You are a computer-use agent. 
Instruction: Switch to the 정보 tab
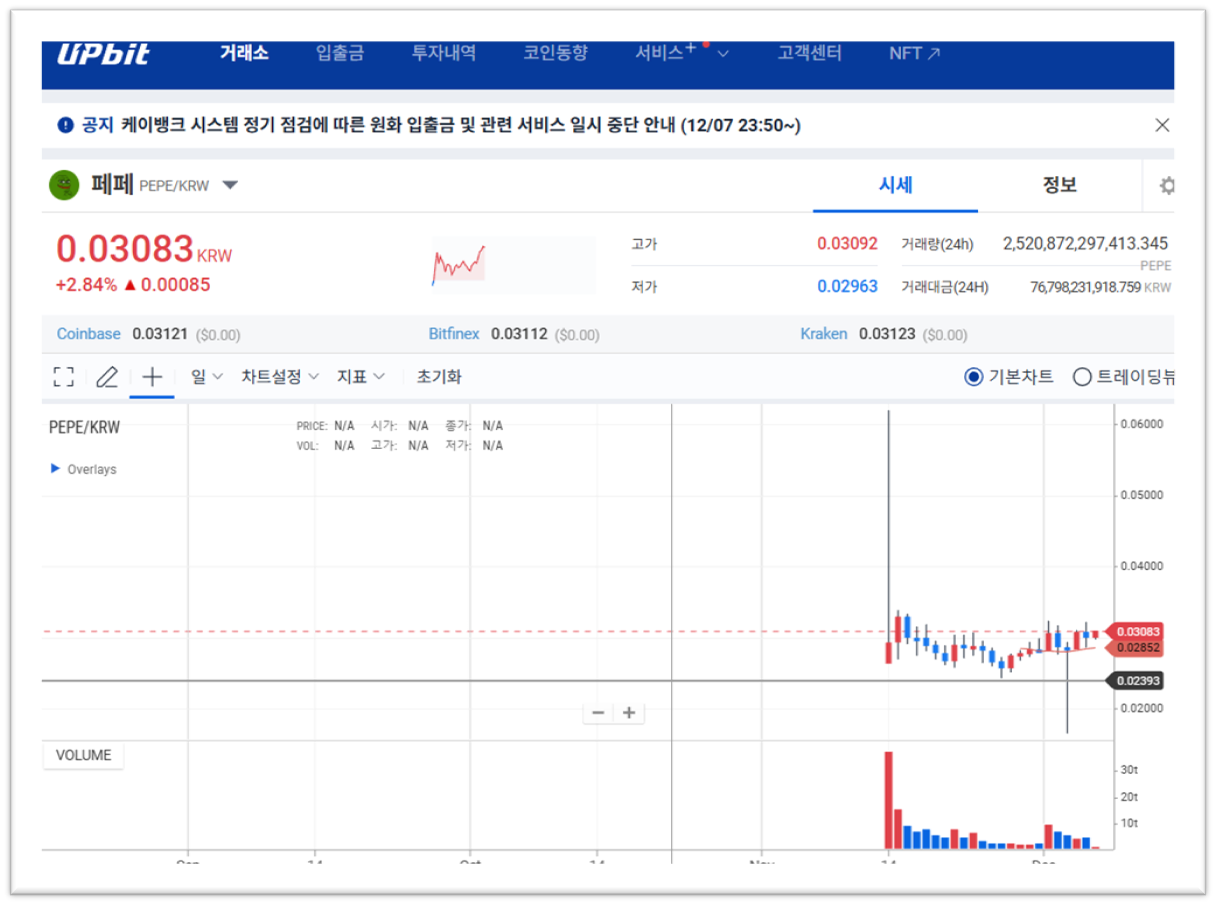click(1059, 186)
